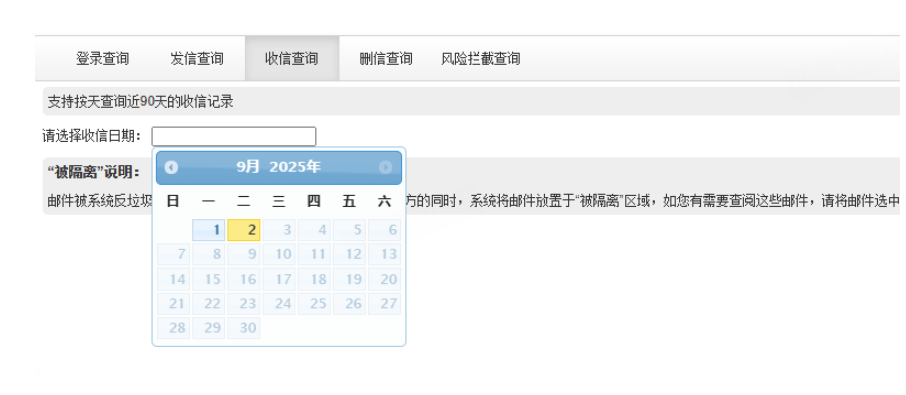Click disabled date 22 in calendar

(x=209, y=303)
